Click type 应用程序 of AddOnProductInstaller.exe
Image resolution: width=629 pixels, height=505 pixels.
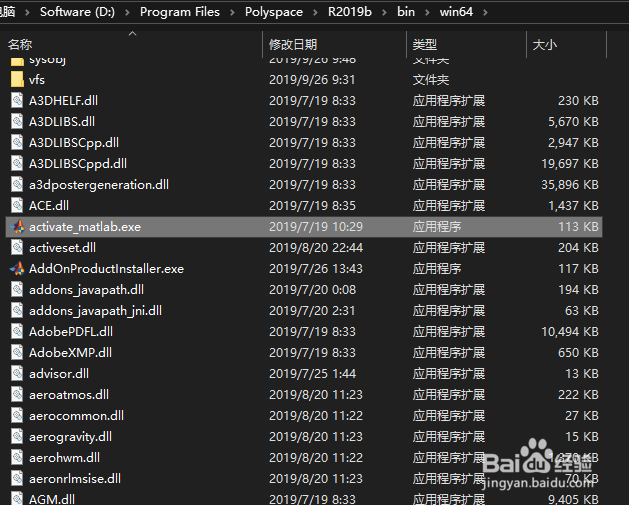pos(437,268)
